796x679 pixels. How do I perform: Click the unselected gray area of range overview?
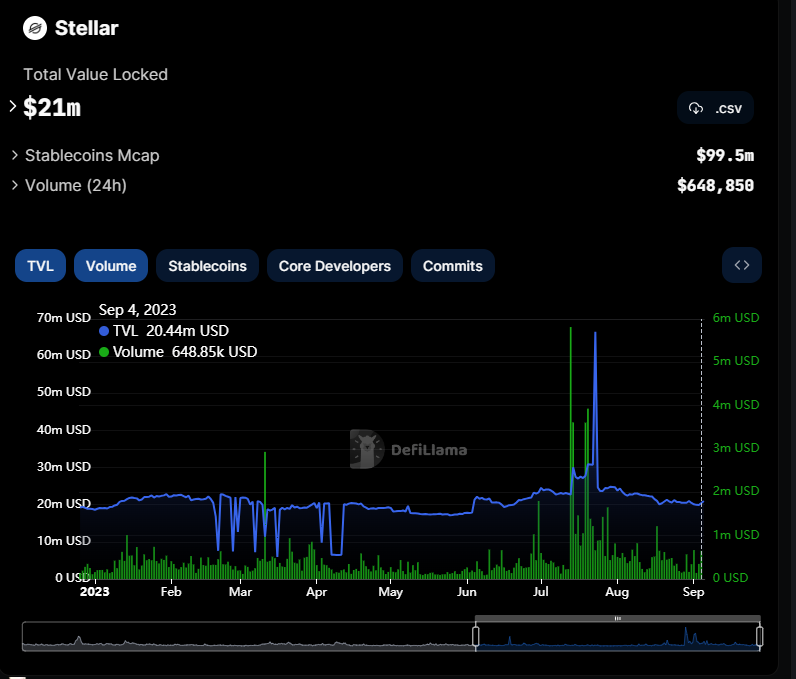(250, 637)
